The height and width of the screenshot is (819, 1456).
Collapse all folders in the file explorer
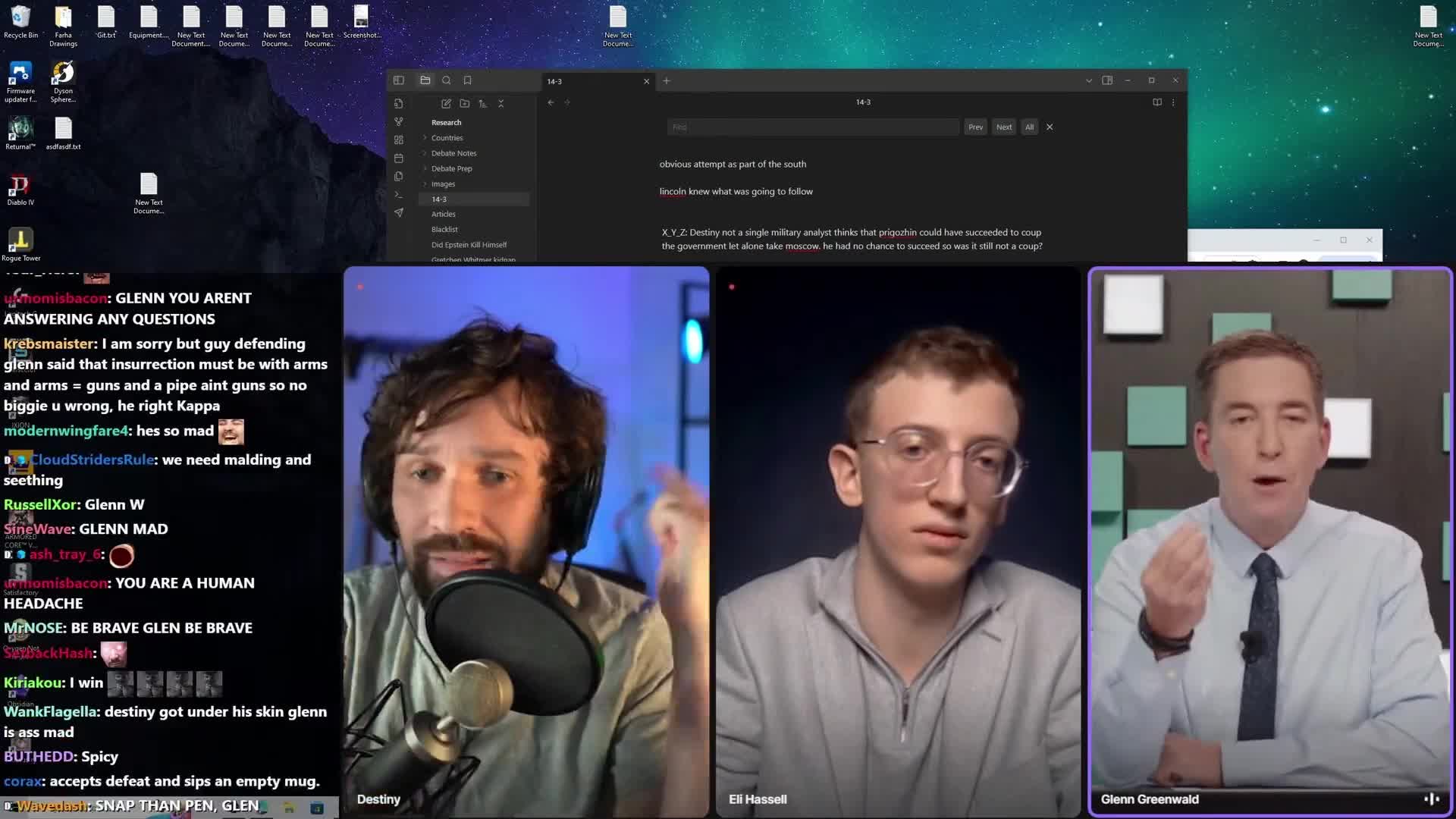click(501, 104)
